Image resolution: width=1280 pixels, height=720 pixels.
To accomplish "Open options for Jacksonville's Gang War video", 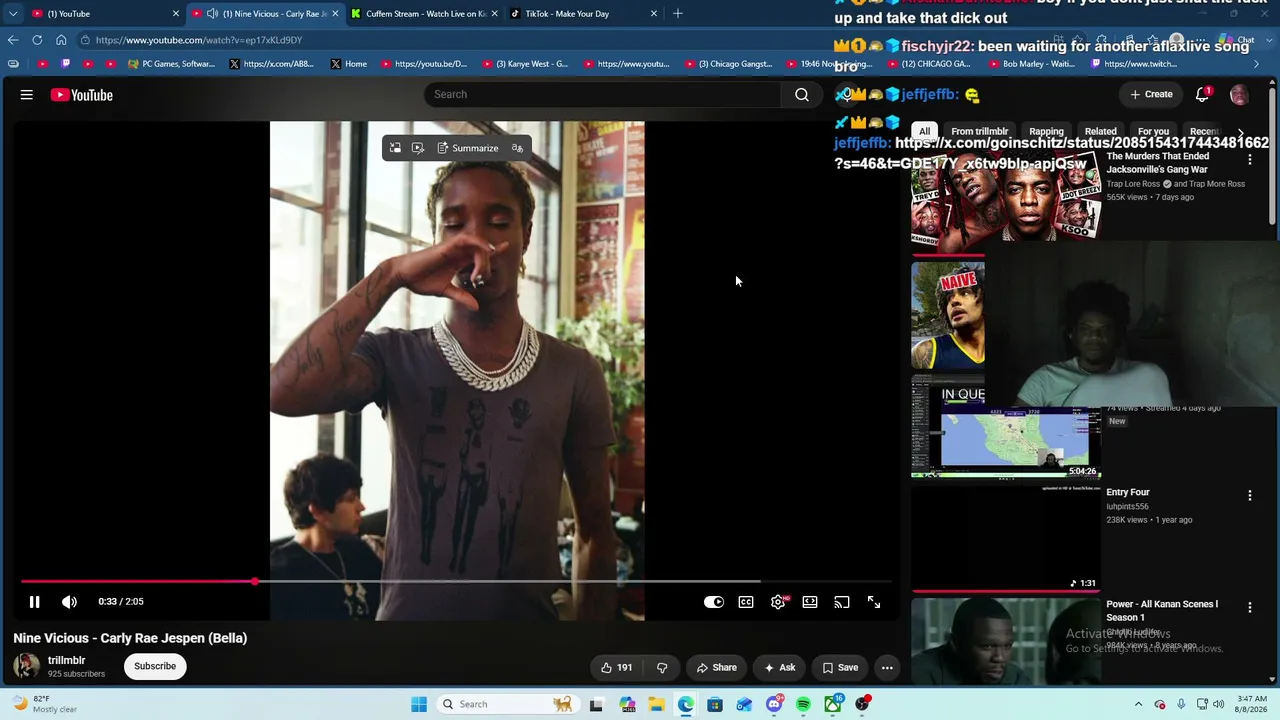I will [x=1249, y=159].
